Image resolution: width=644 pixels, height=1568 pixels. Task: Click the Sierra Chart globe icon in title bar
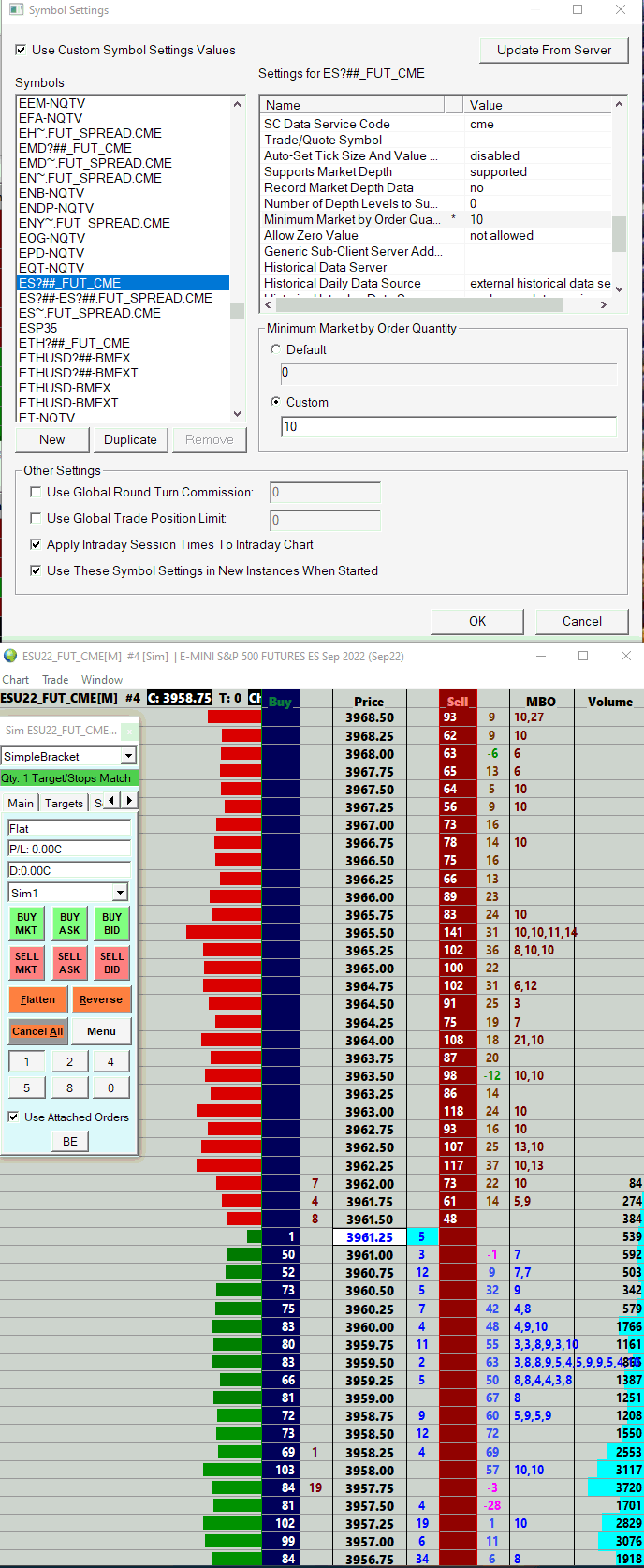point(10,656)
